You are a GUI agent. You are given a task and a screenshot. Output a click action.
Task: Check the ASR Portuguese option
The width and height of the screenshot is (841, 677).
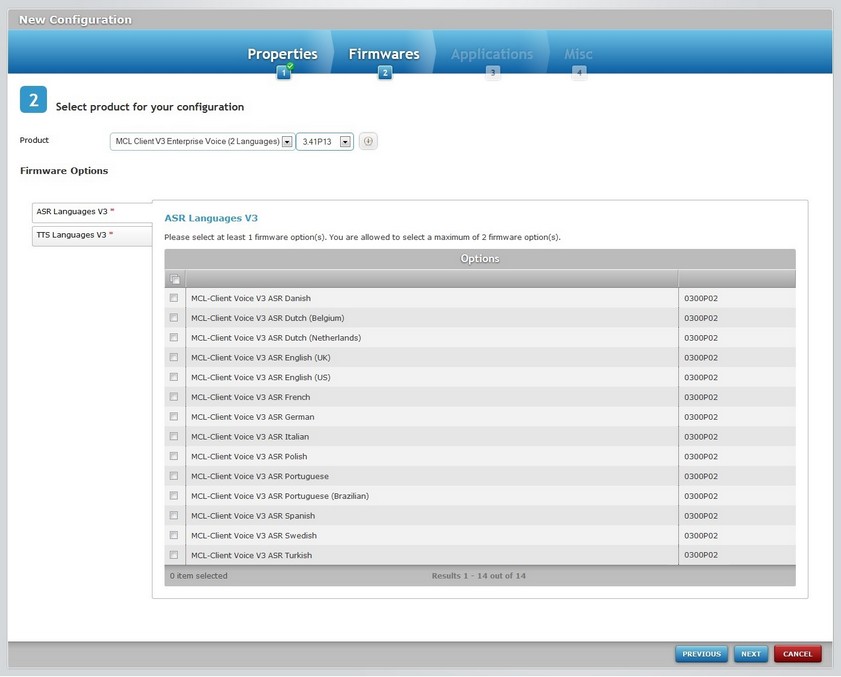(174, 476)
